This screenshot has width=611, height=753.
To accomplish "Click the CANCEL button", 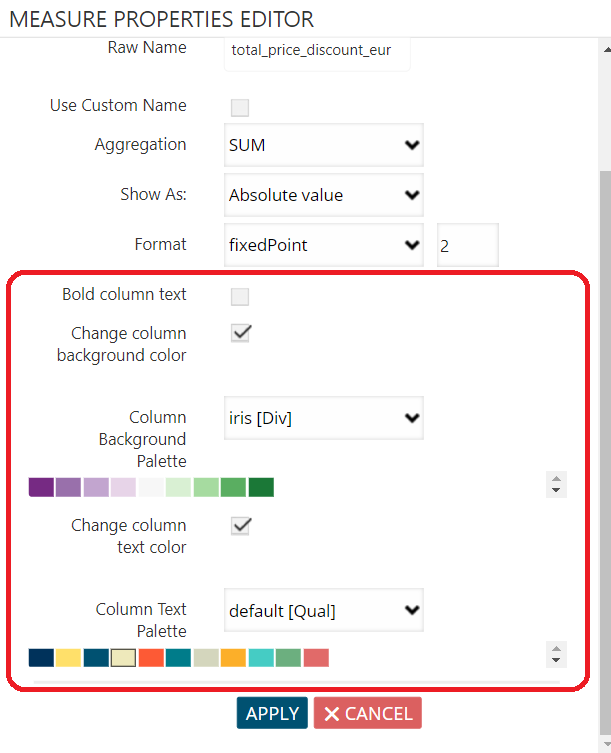I will pos(368,713).
